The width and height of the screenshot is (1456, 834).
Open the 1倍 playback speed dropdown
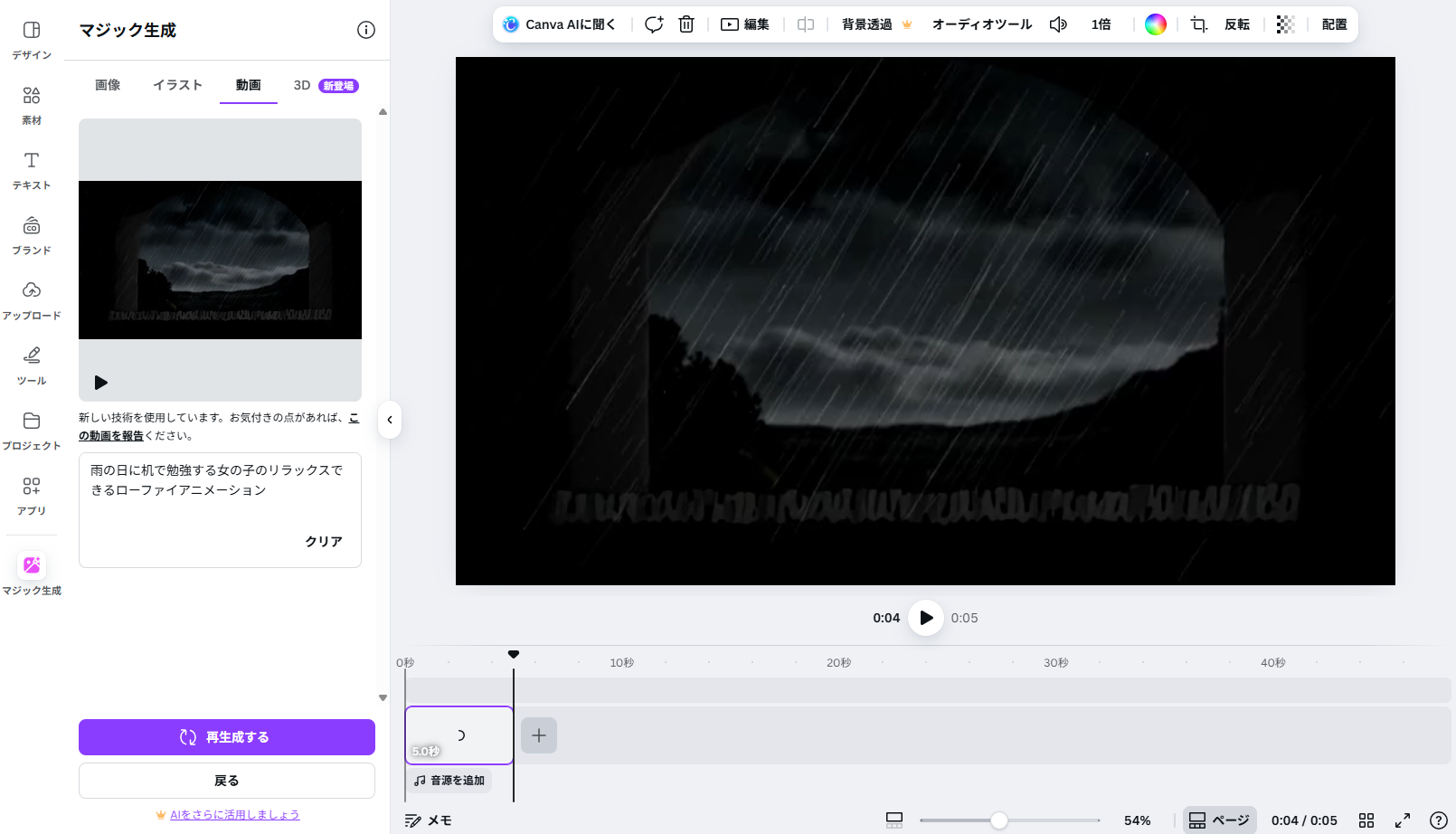pyautogui.click(x=1101, y=24)
